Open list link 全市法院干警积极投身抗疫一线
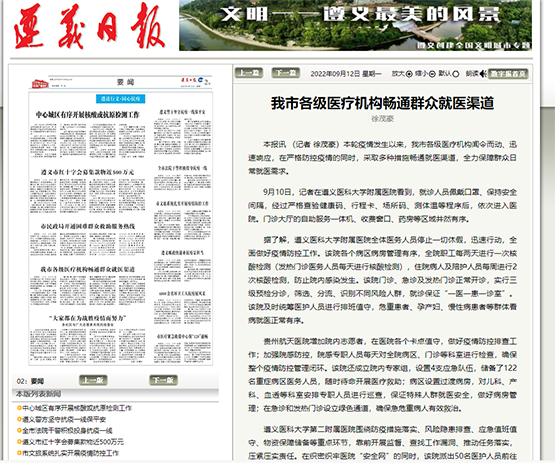The image size is (555, 463). click(x=67, y=431)
